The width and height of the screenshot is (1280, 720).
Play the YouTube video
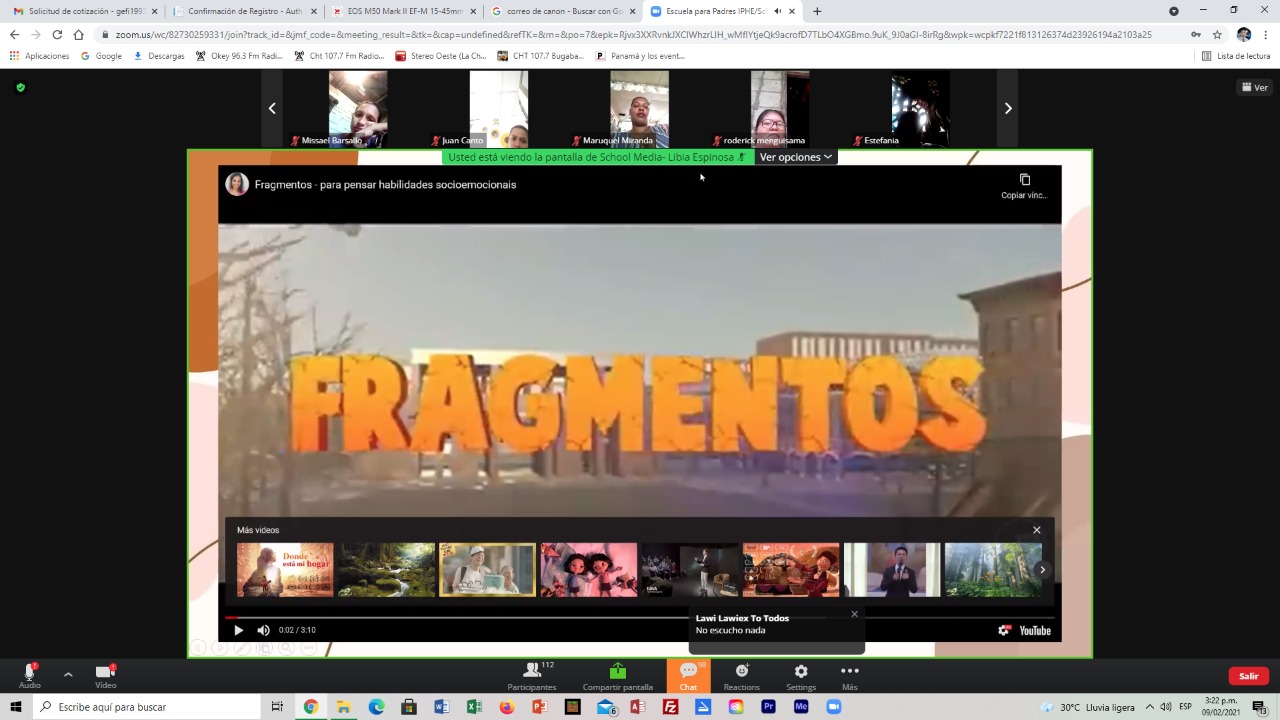tap(238, 630)
